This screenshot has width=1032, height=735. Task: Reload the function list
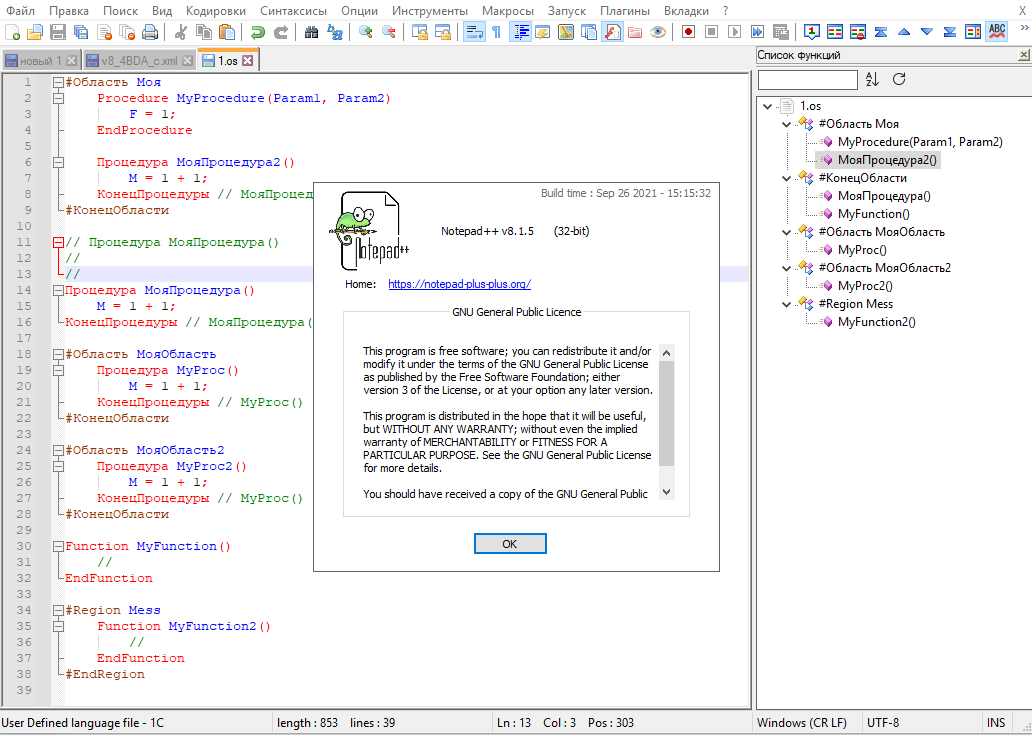point(899,79)
